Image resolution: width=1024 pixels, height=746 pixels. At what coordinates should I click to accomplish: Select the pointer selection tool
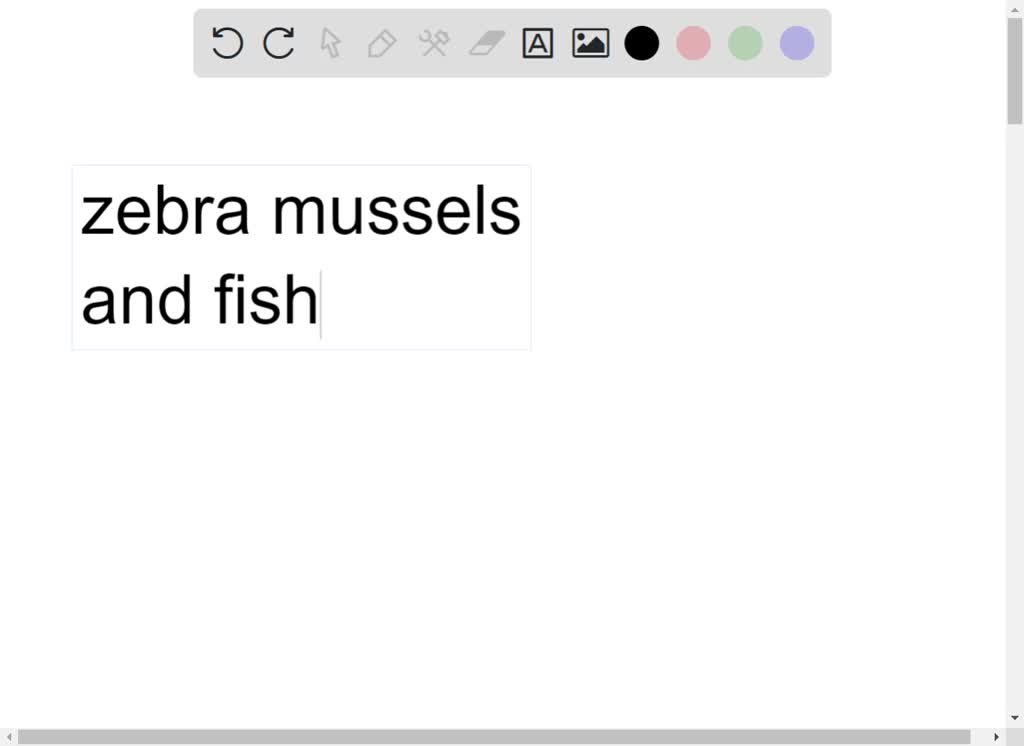[x=330, y=43]
